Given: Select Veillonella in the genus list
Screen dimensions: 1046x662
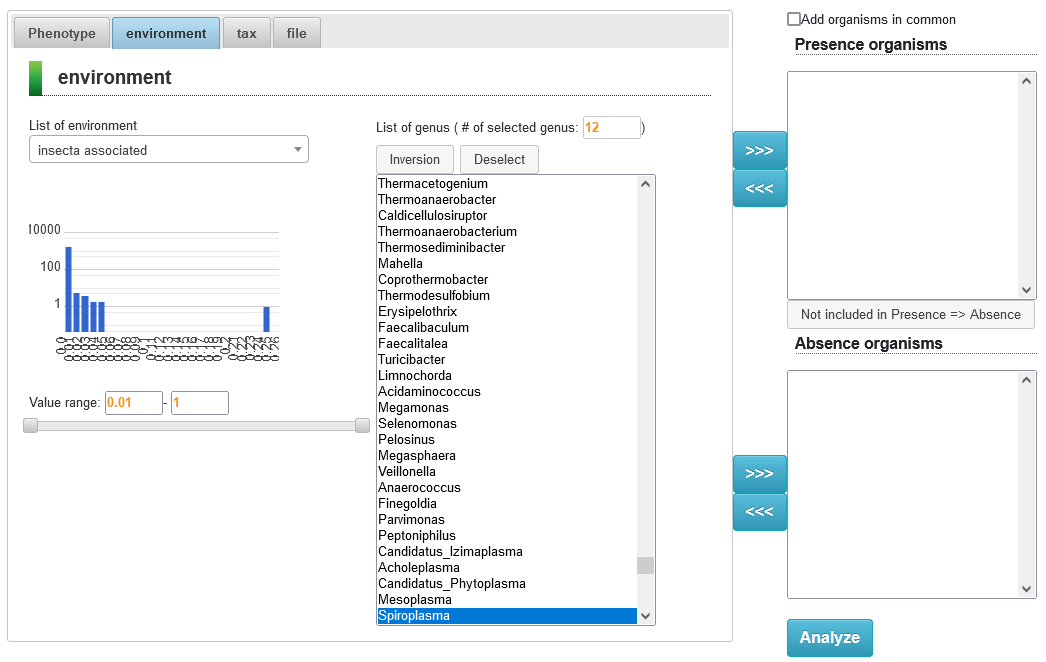Looking at the screenshot, I should click(406, 472).
